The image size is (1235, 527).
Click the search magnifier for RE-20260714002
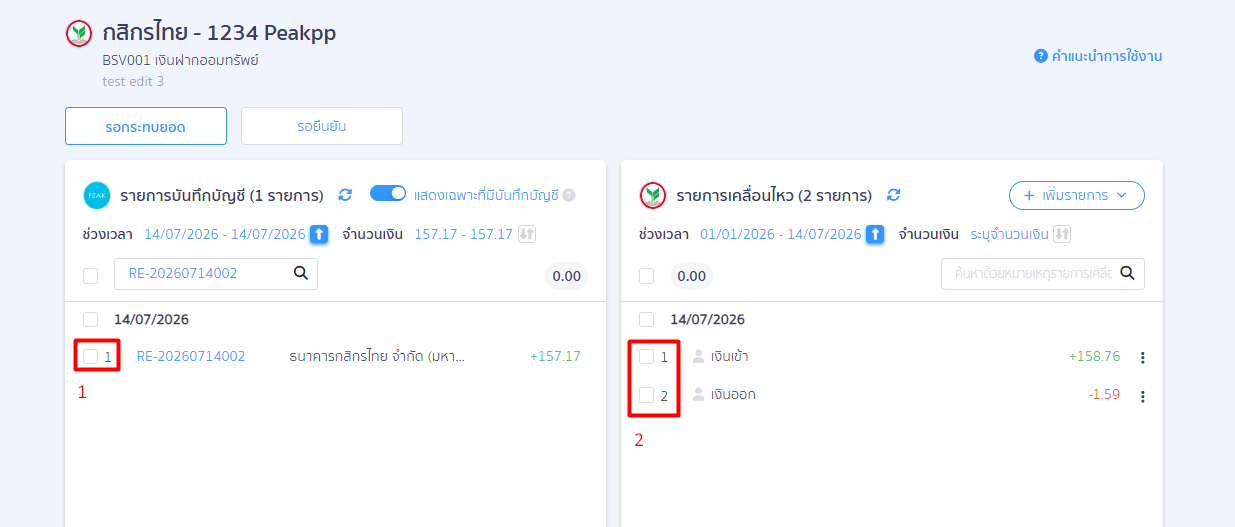point(301,273)
